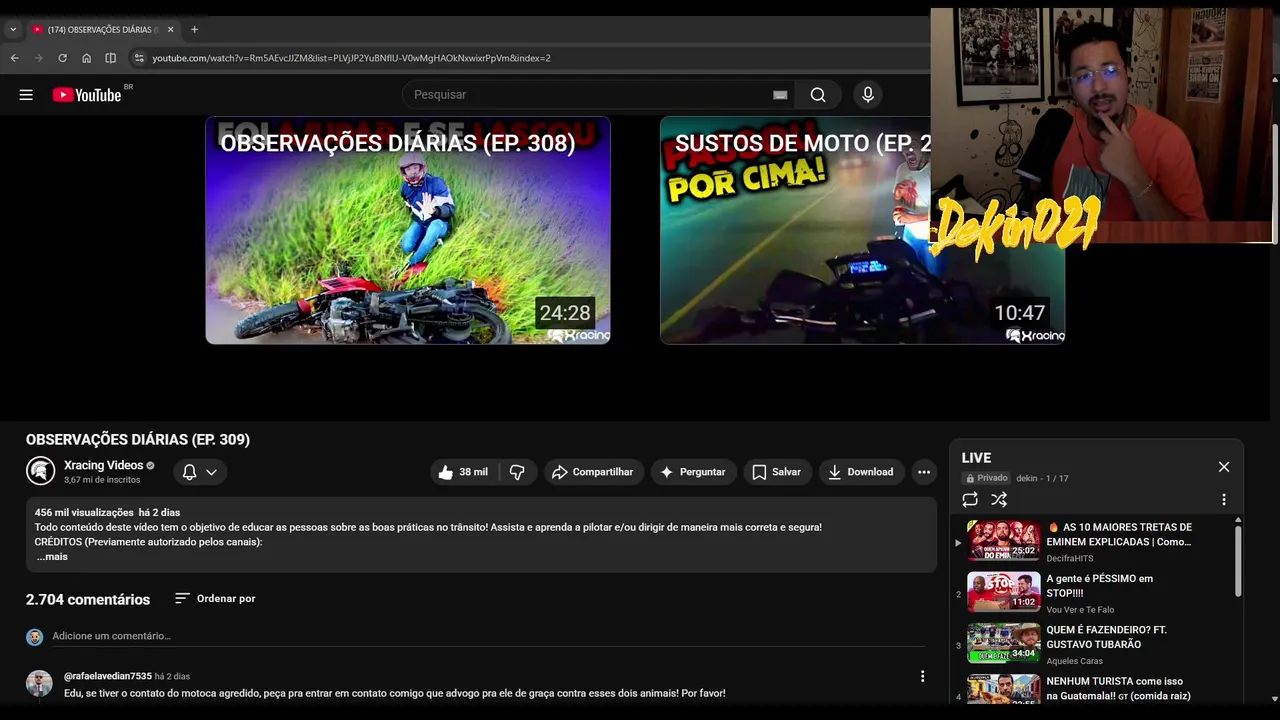The width and height of the screenshot is (1280, 720).
Task: Play AS 10 MAIORES TRETAS DE EMINEM playlist item
Action: (1095, 541)
